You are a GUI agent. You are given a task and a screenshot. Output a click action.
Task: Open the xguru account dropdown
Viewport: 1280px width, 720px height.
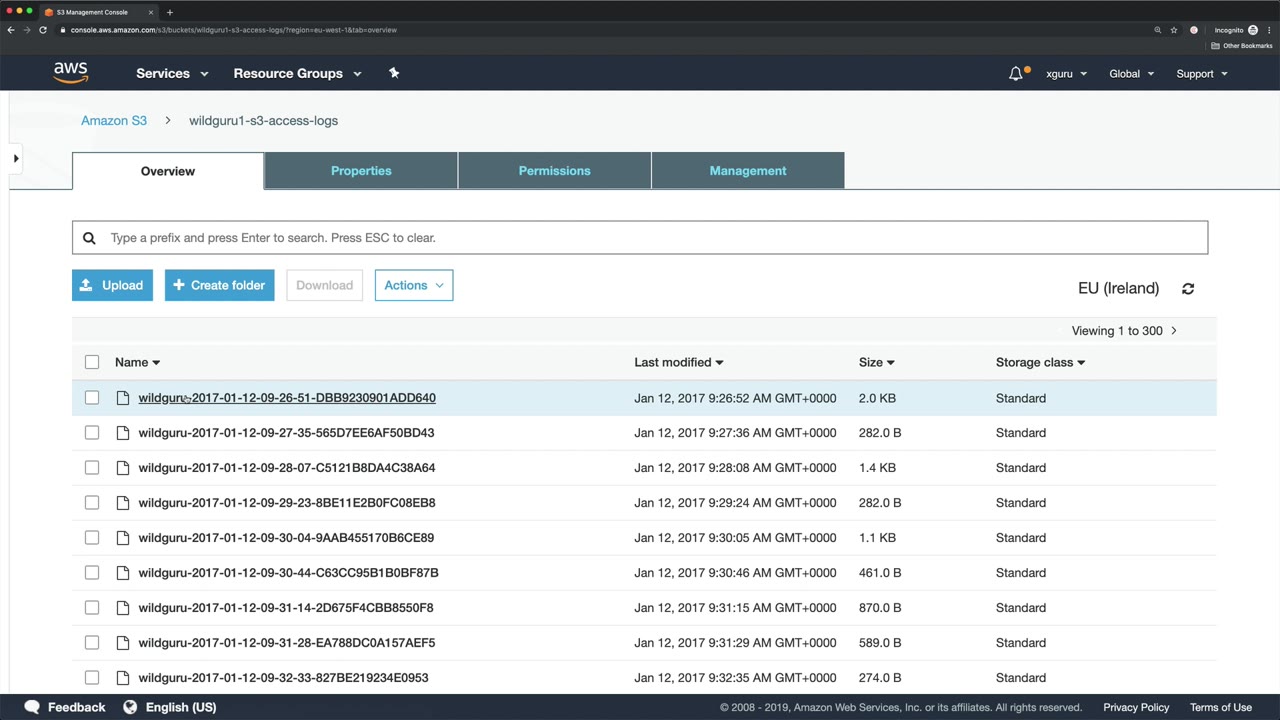1066,74
